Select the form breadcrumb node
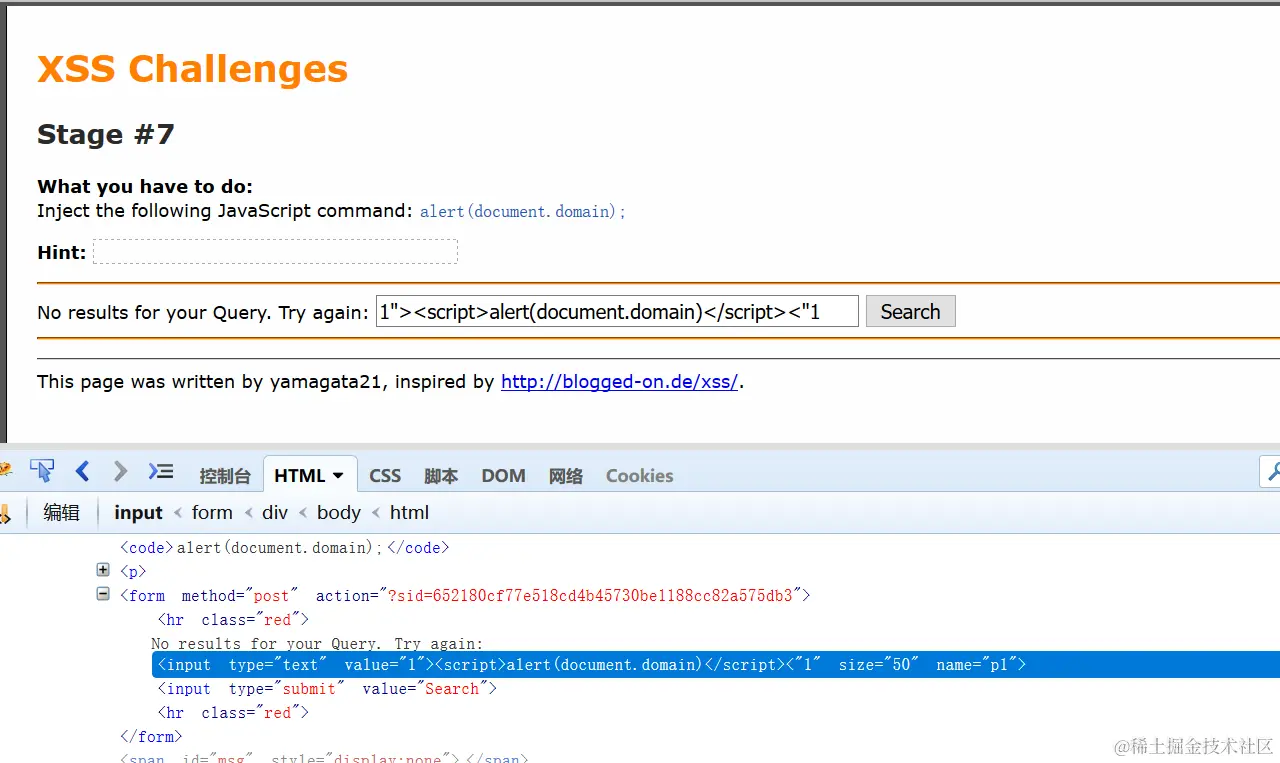 212,512
